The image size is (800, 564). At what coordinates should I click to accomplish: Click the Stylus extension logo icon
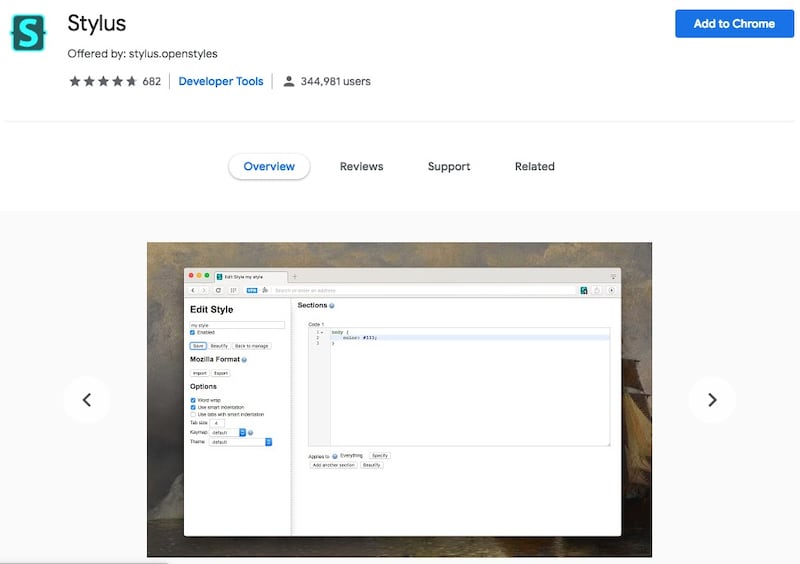point(28,32)
